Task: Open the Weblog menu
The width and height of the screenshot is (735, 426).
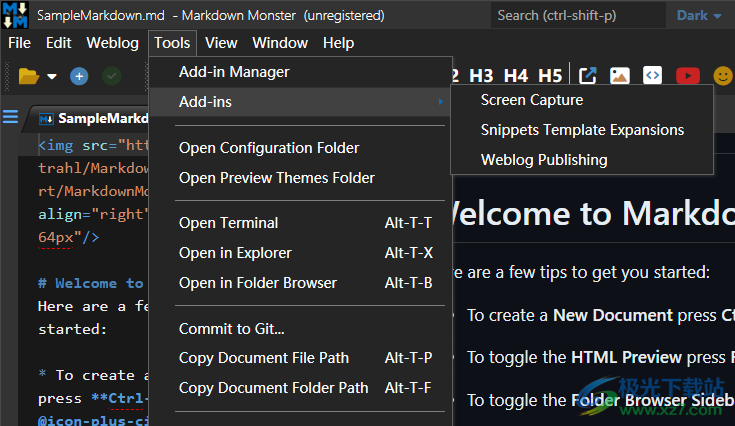Action: [x=112, y=43]
